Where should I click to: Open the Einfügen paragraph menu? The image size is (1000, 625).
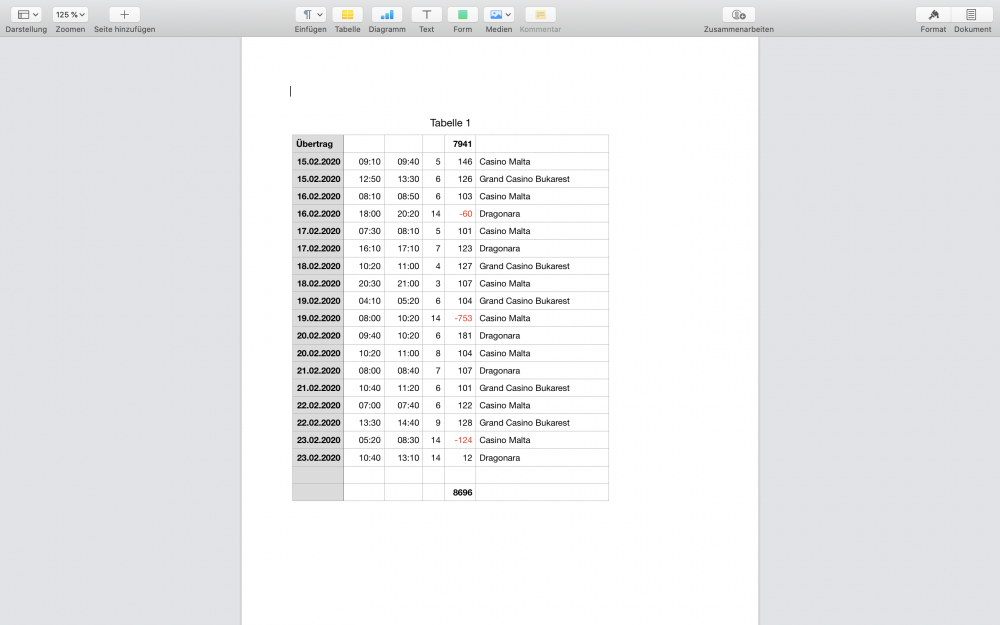click(311, 15)
